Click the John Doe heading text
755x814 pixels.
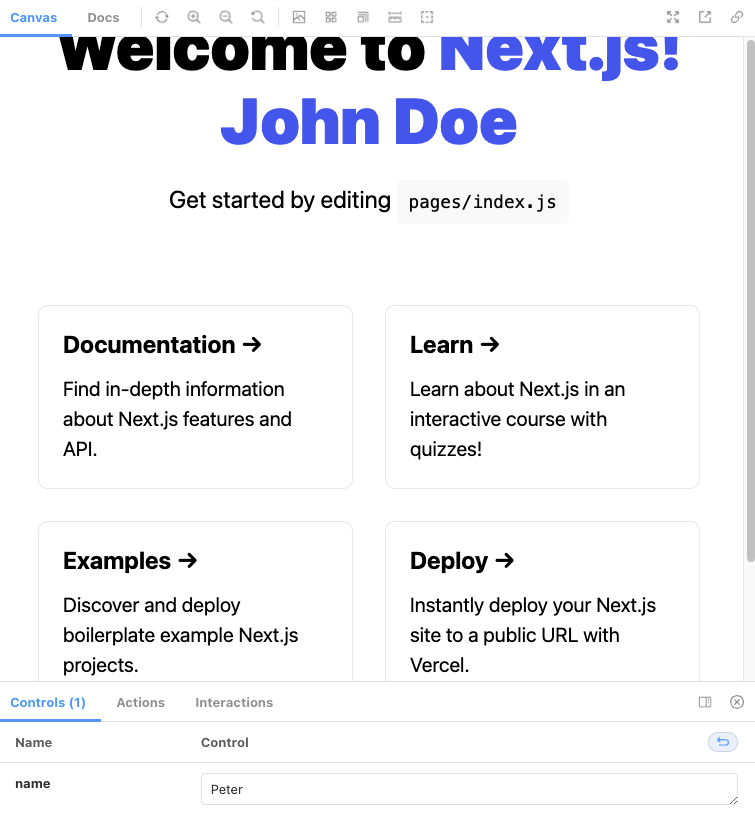pyautogui.click(x=369, y=123)
